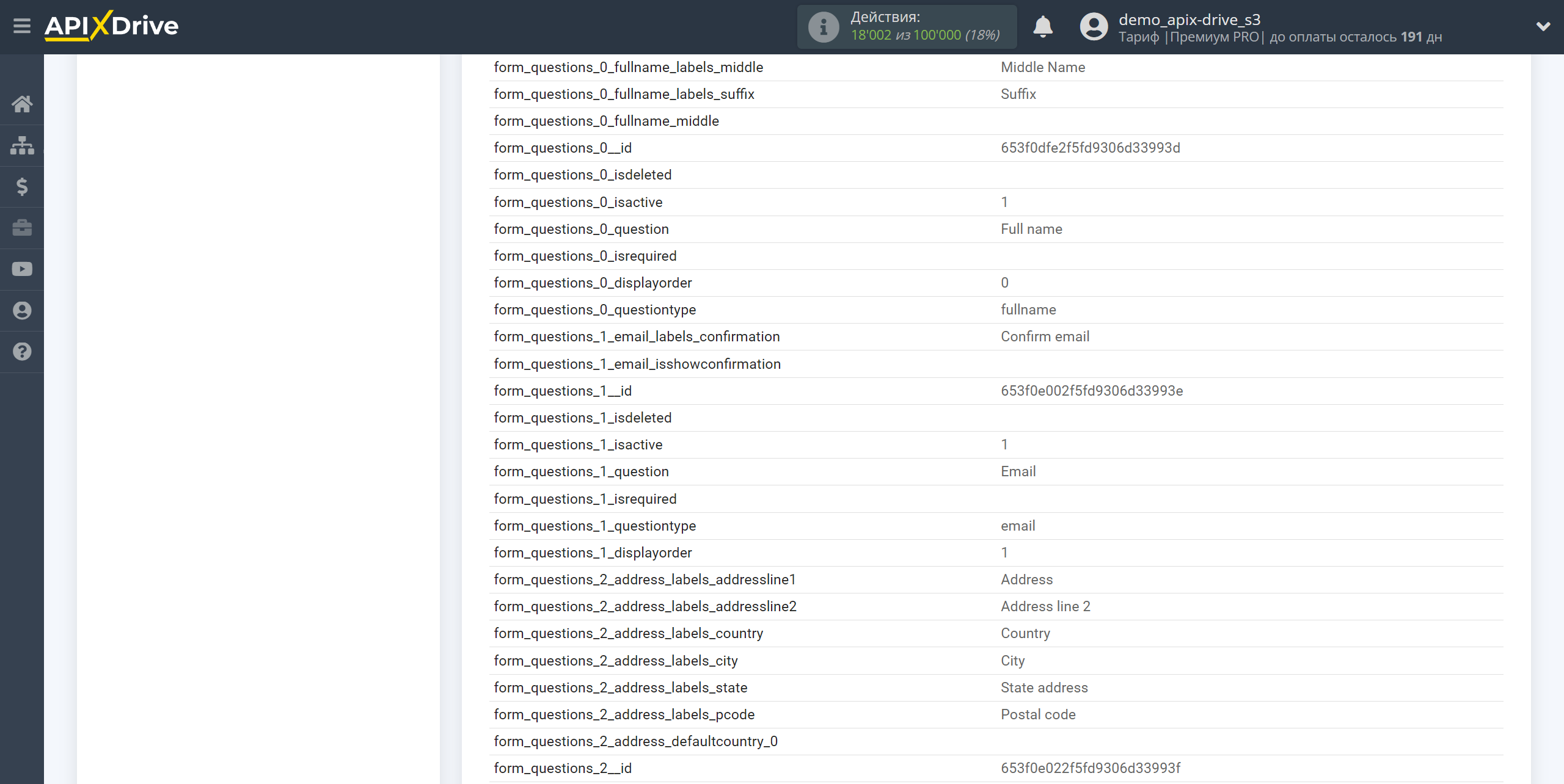Viewport: 1564px width, 784px height.
Task: Open the help question mark icon
Action: click(22, 352)
